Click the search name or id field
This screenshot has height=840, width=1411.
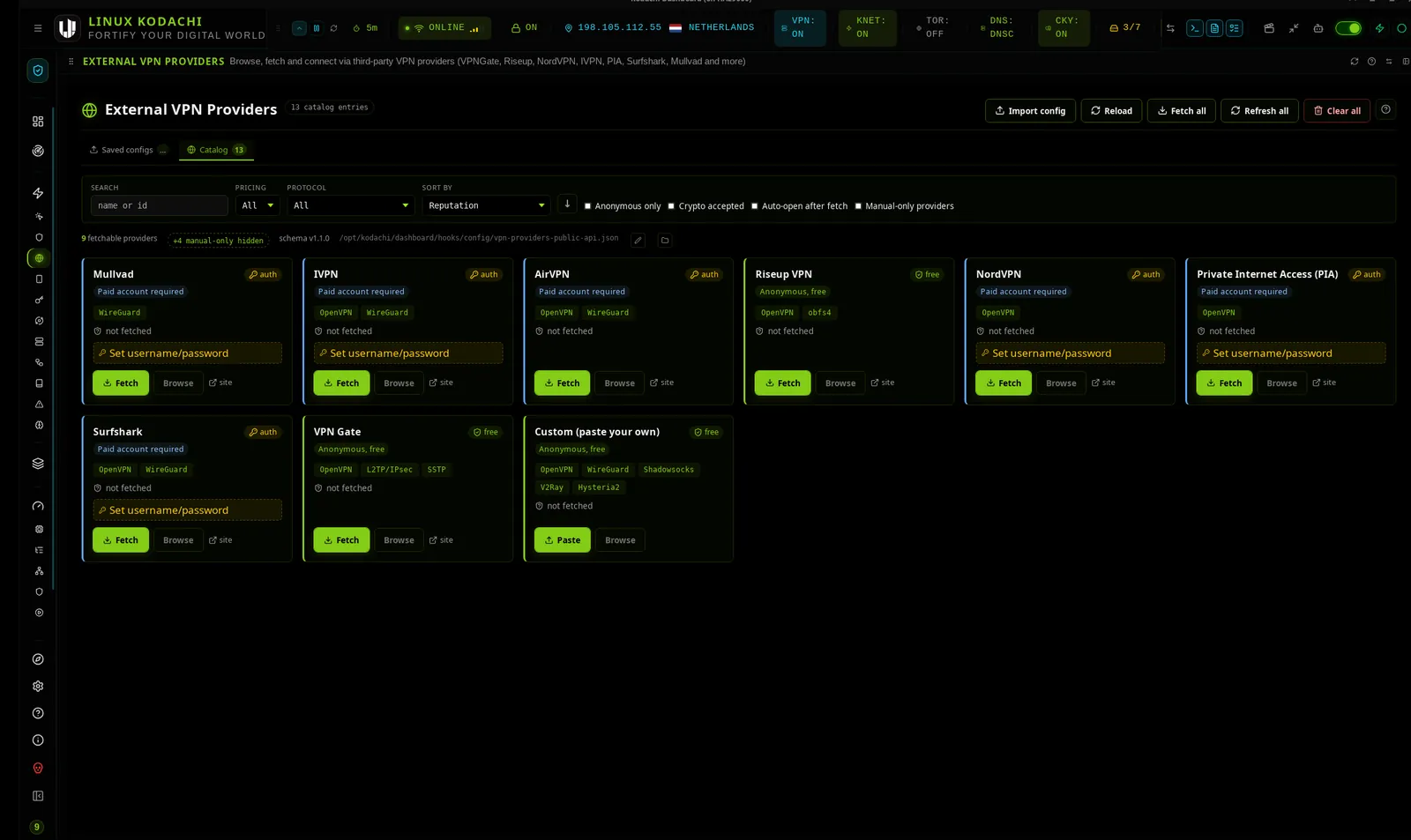click(160, 205)
